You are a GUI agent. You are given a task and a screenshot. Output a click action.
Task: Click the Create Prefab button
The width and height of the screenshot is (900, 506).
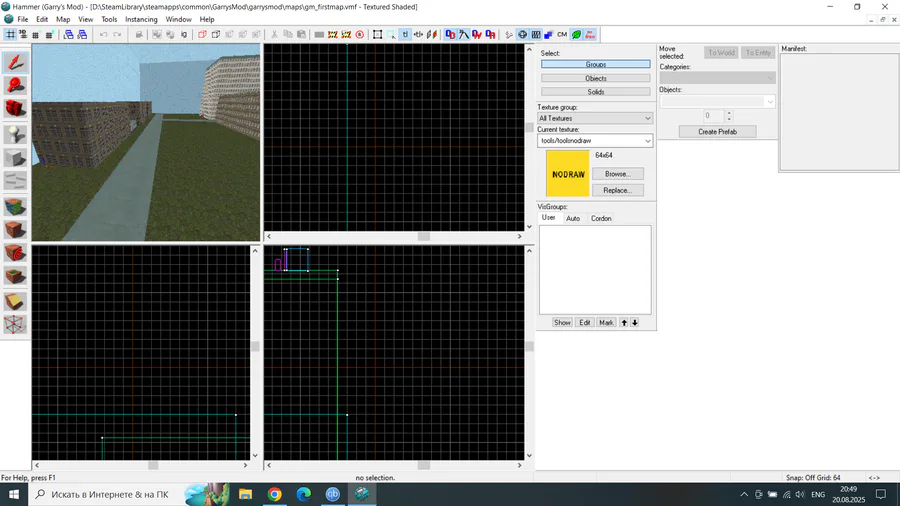[717, 131]
